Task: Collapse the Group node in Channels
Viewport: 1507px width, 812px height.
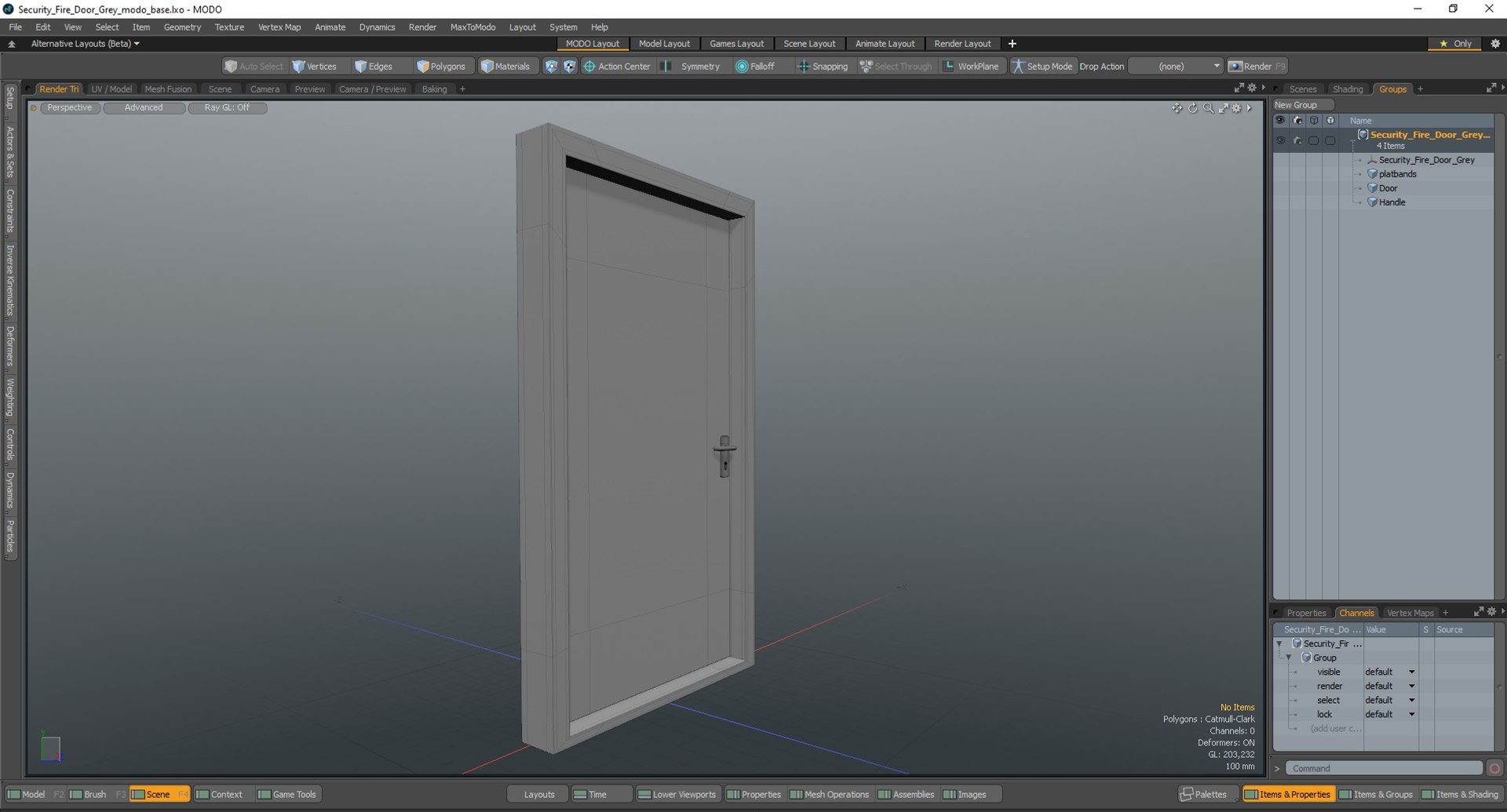Action: point(1289,658)
